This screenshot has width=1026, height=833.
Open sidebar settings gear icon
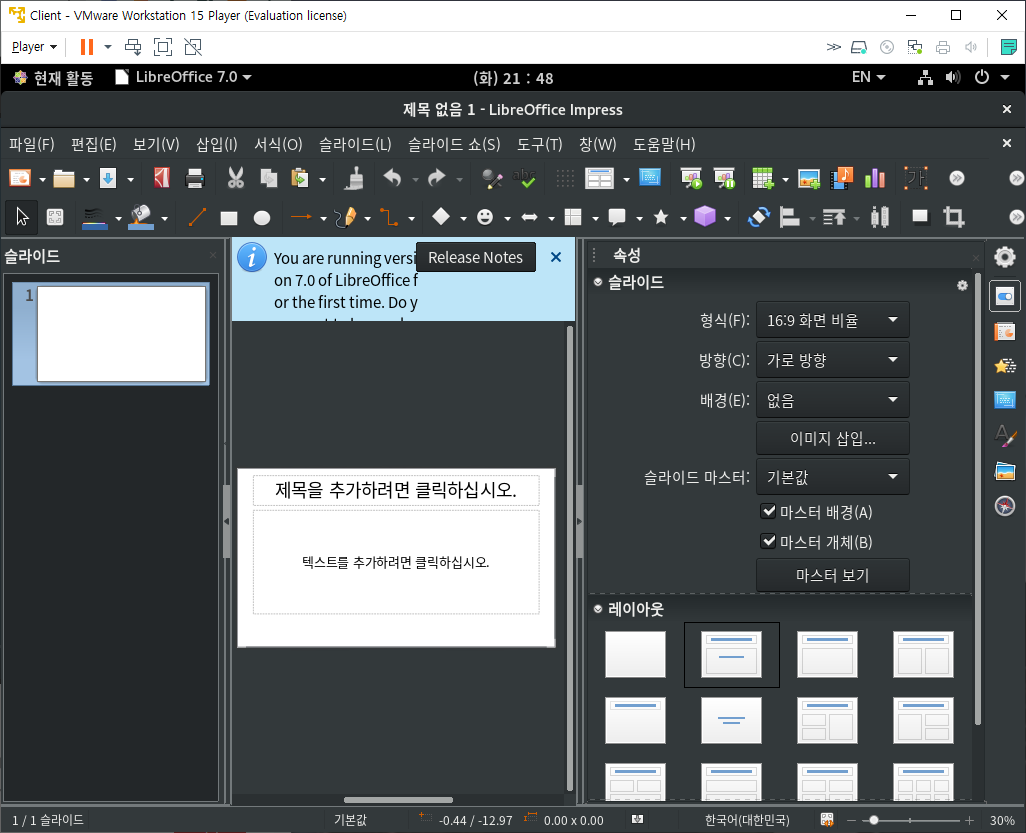(x=1004, y=257)
